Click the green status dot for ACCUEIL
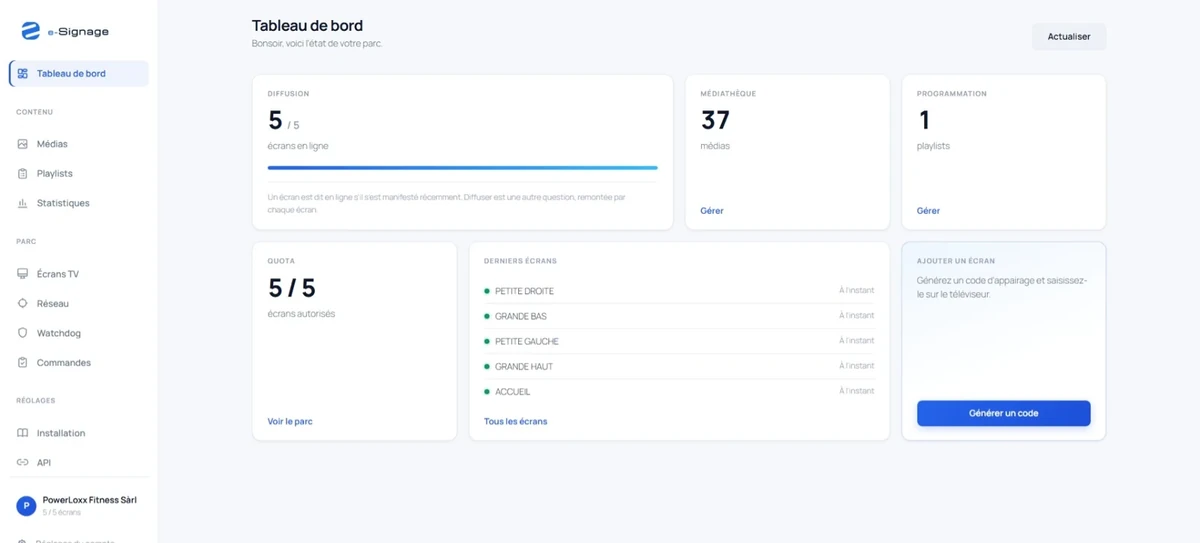Image resolution: width=1200 pixels, height=543 pixels. coord(487,392)
